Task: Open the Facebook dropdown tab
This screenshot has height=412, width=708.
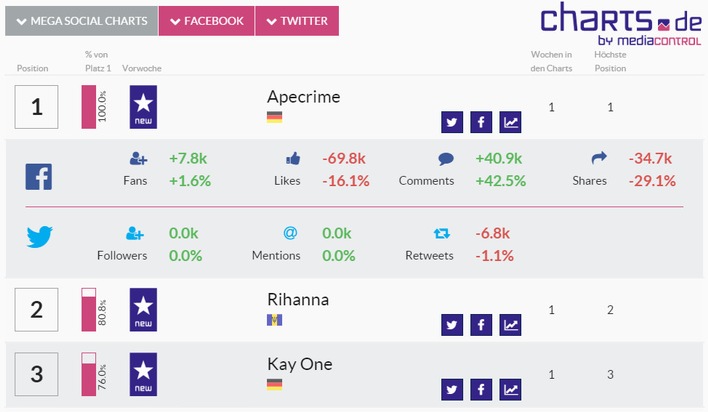Action: tap(206, 21)
